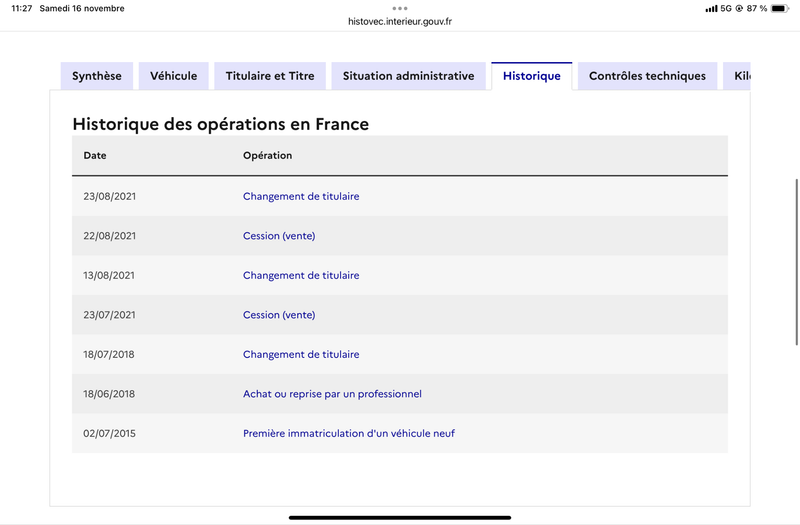Switch to the Véhicule tab
The width and height of the screenshot is (800, 525).
coord(173,76)
